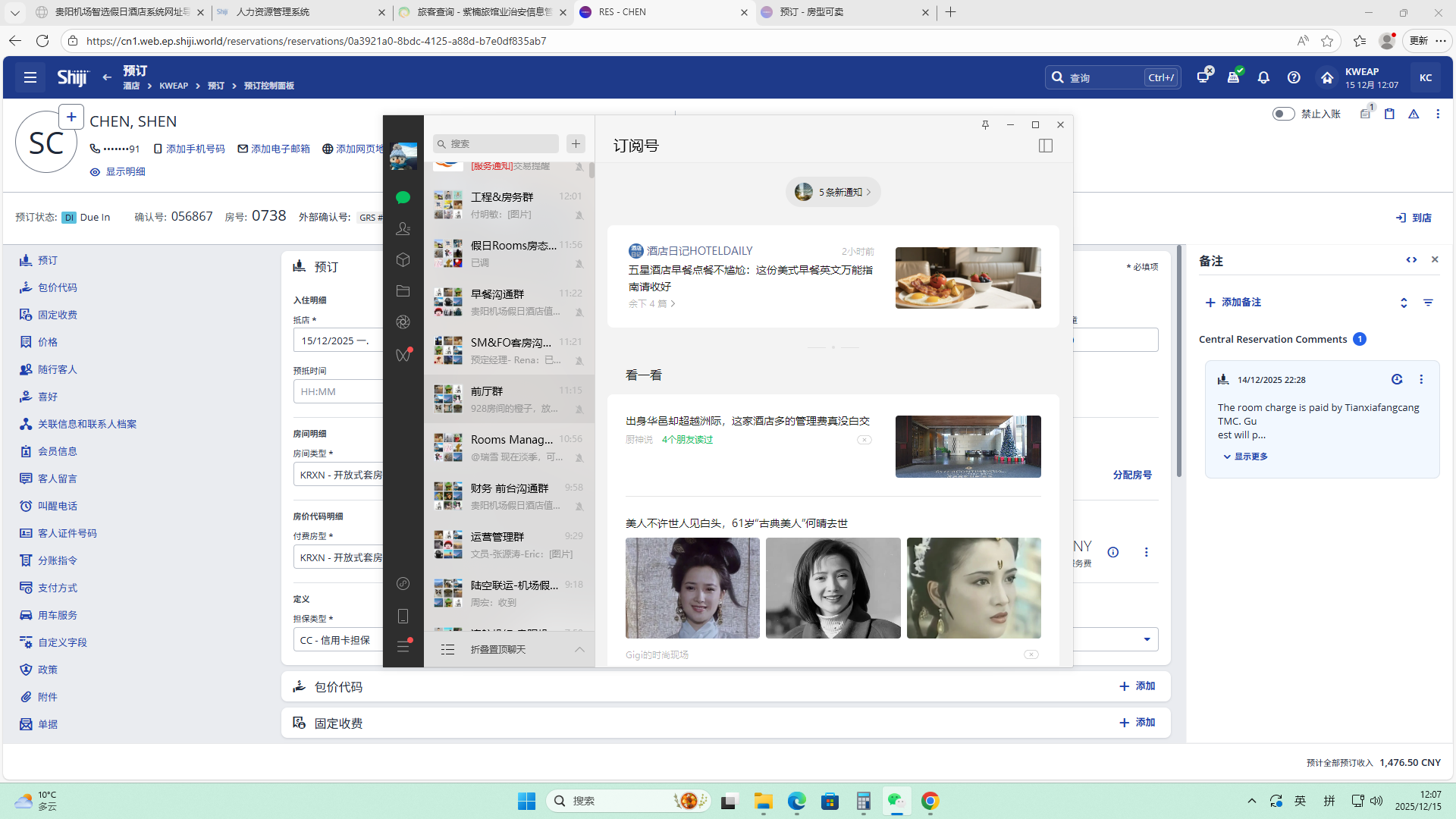Image resolution: width=1456 pixels, height=819 pixels.
Task: Click the filter icon in 备注 panel
Action: (x=1428, y=303)
